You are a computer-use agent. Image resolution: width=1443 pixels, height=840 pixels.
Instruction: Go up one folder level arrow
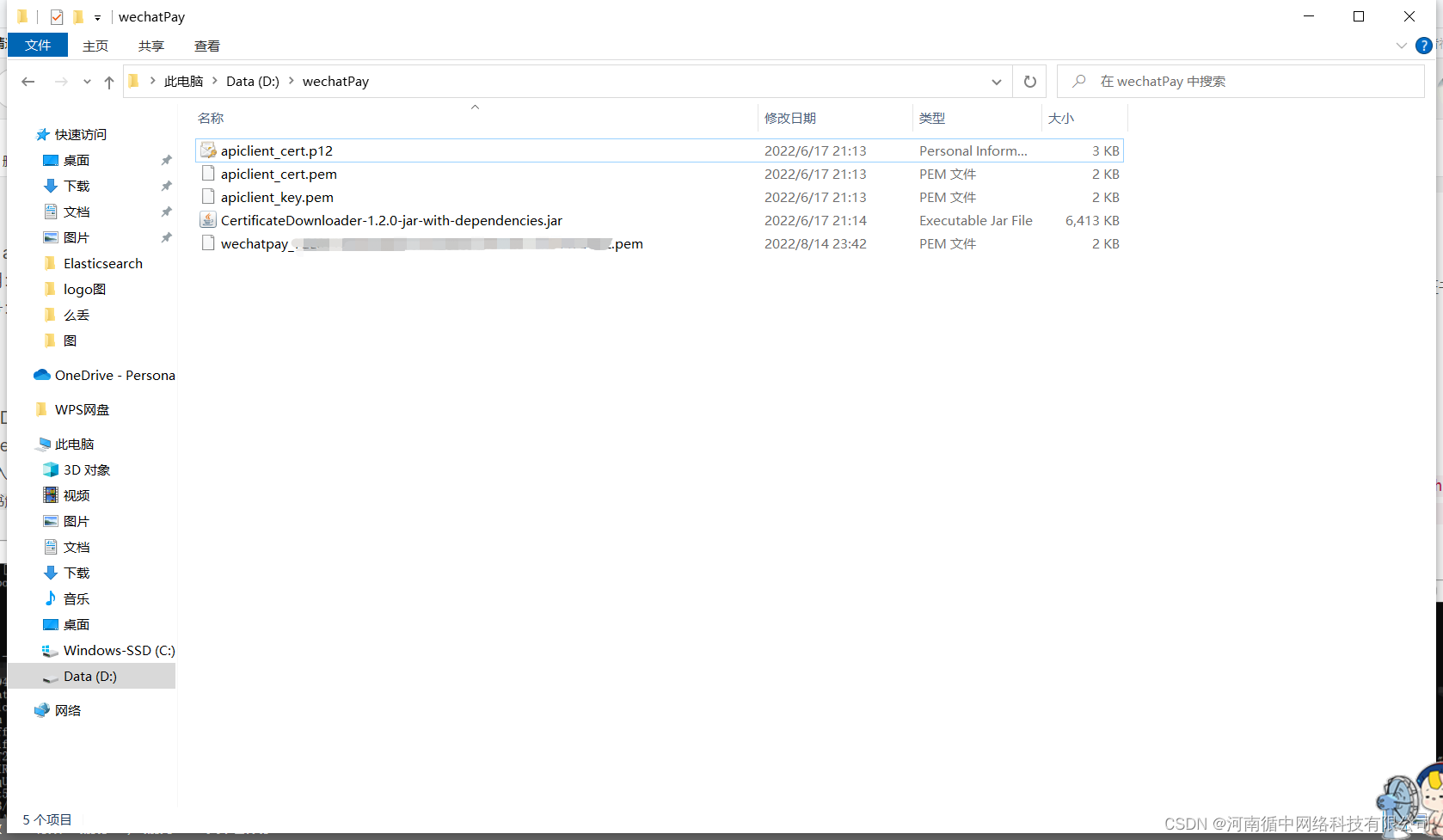tap(109, 82)
